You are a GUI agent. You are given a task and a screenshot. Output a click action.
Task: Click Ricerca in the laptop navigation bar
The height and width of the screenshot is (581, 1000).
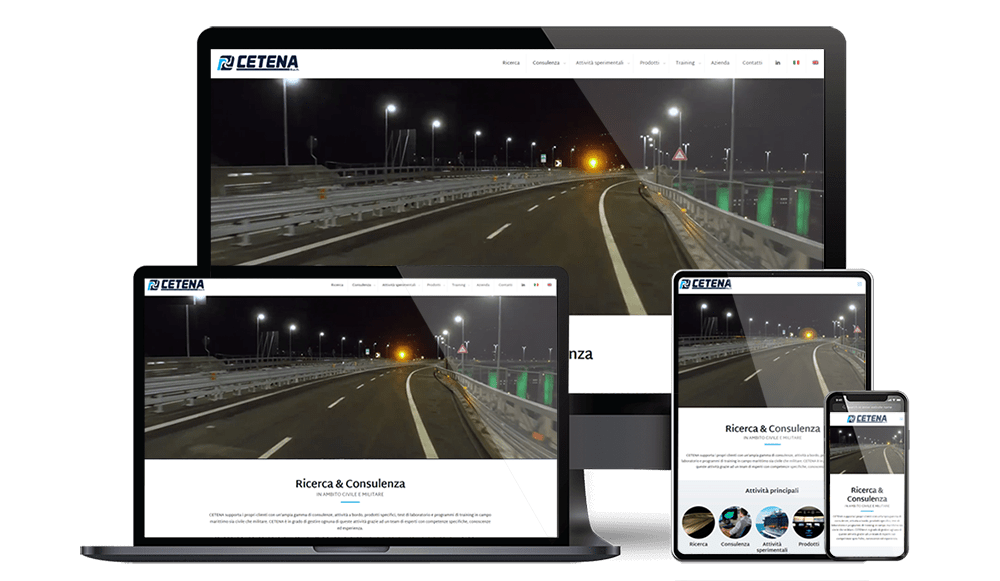[x=337, y=285]
